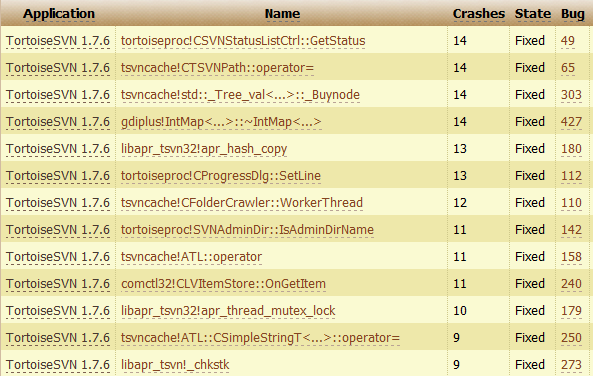This screenshot has height=376, width=593.
Task: Open tsvncache!CTSVNPath::operator= crash entry
Action: (217, 68)
